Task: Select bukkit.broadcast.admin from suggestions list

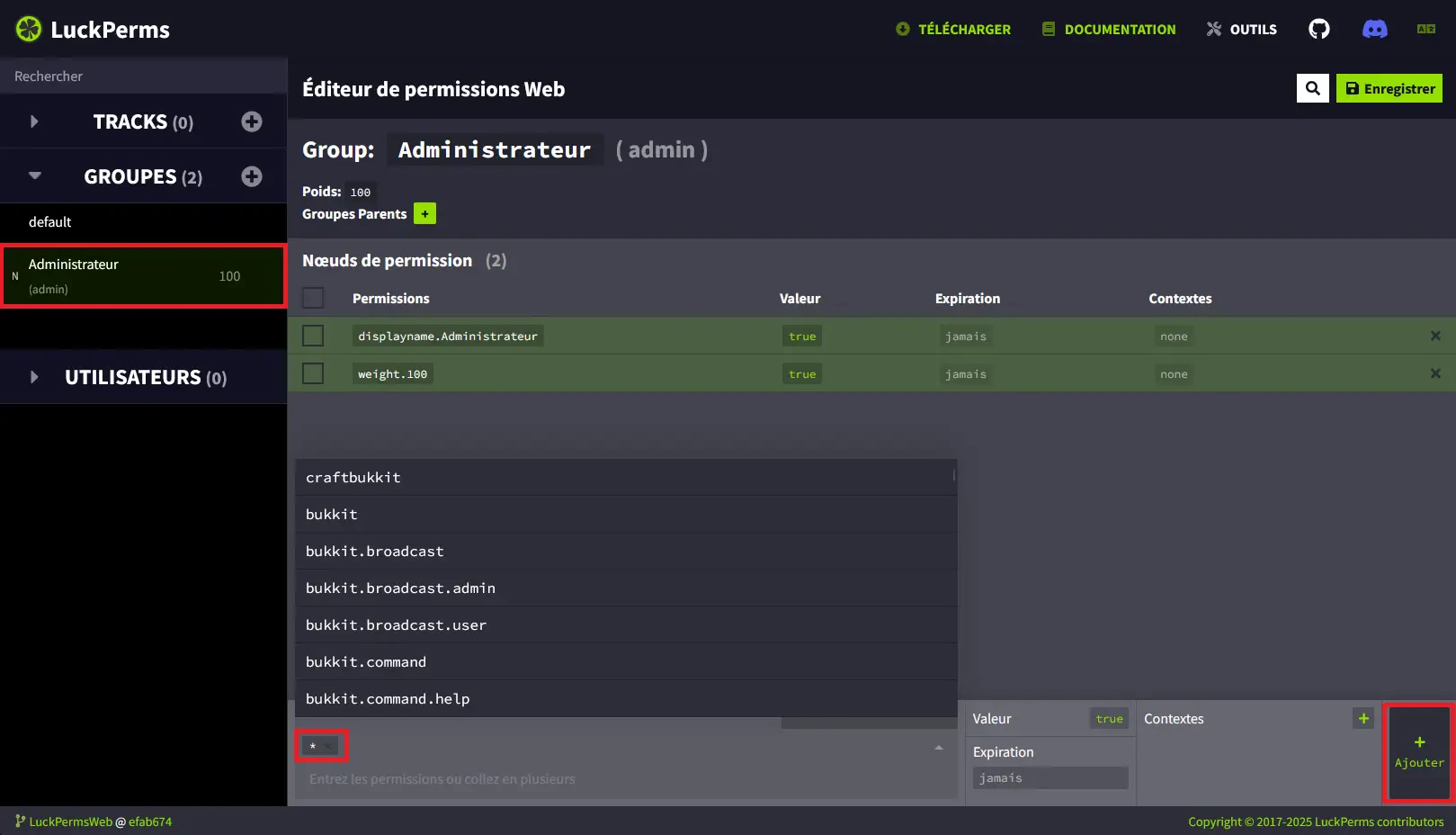Action: point(400,588)
